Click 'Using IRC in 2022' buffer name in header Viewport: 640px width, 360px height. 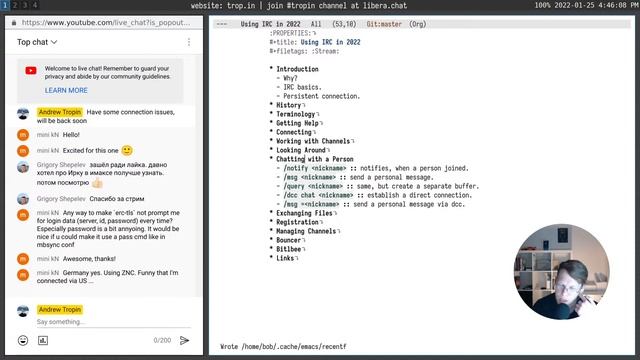tap(270, 24)
